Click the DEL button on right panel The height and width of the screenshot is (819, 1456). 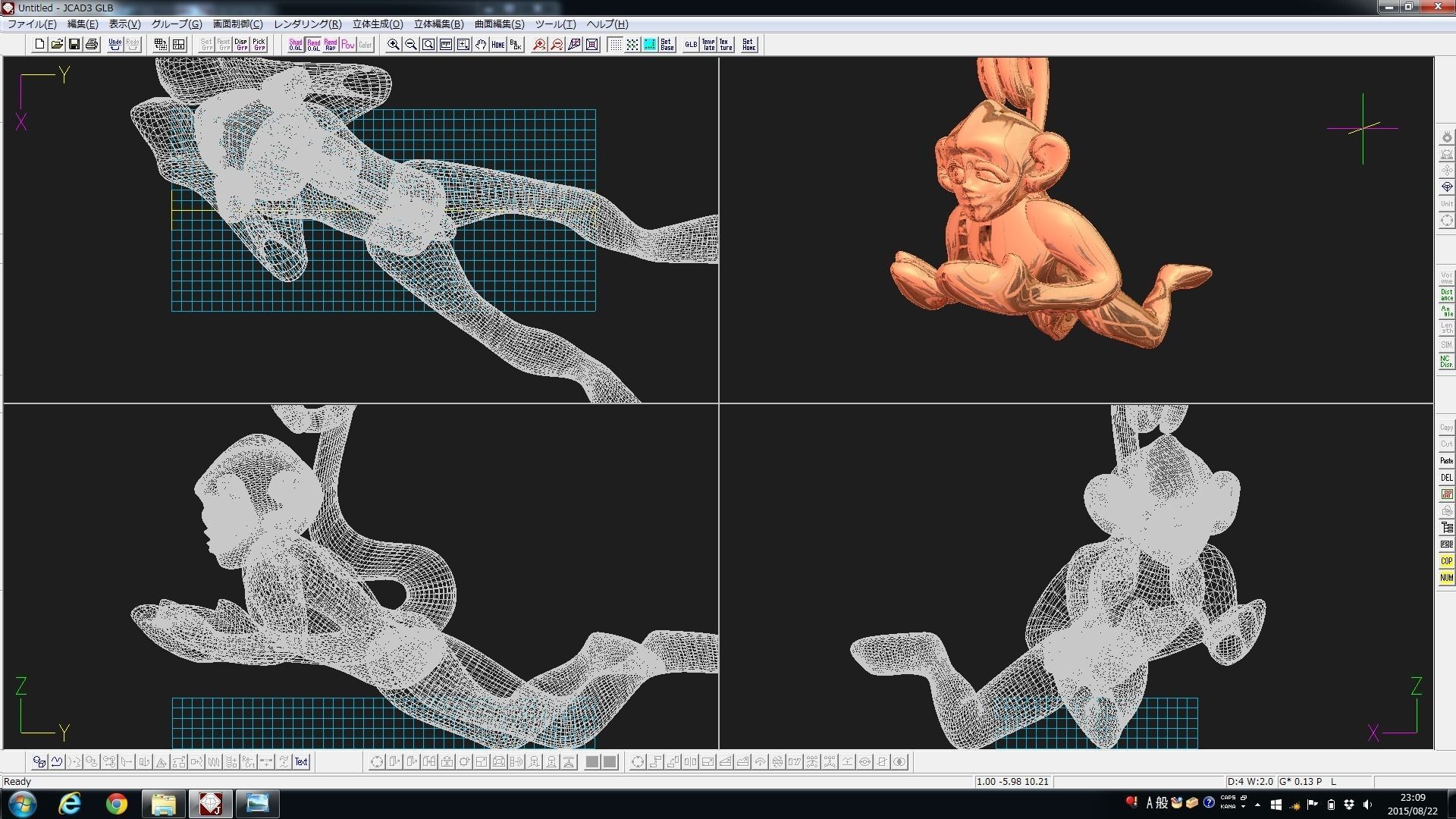[x=1447, y=478]
